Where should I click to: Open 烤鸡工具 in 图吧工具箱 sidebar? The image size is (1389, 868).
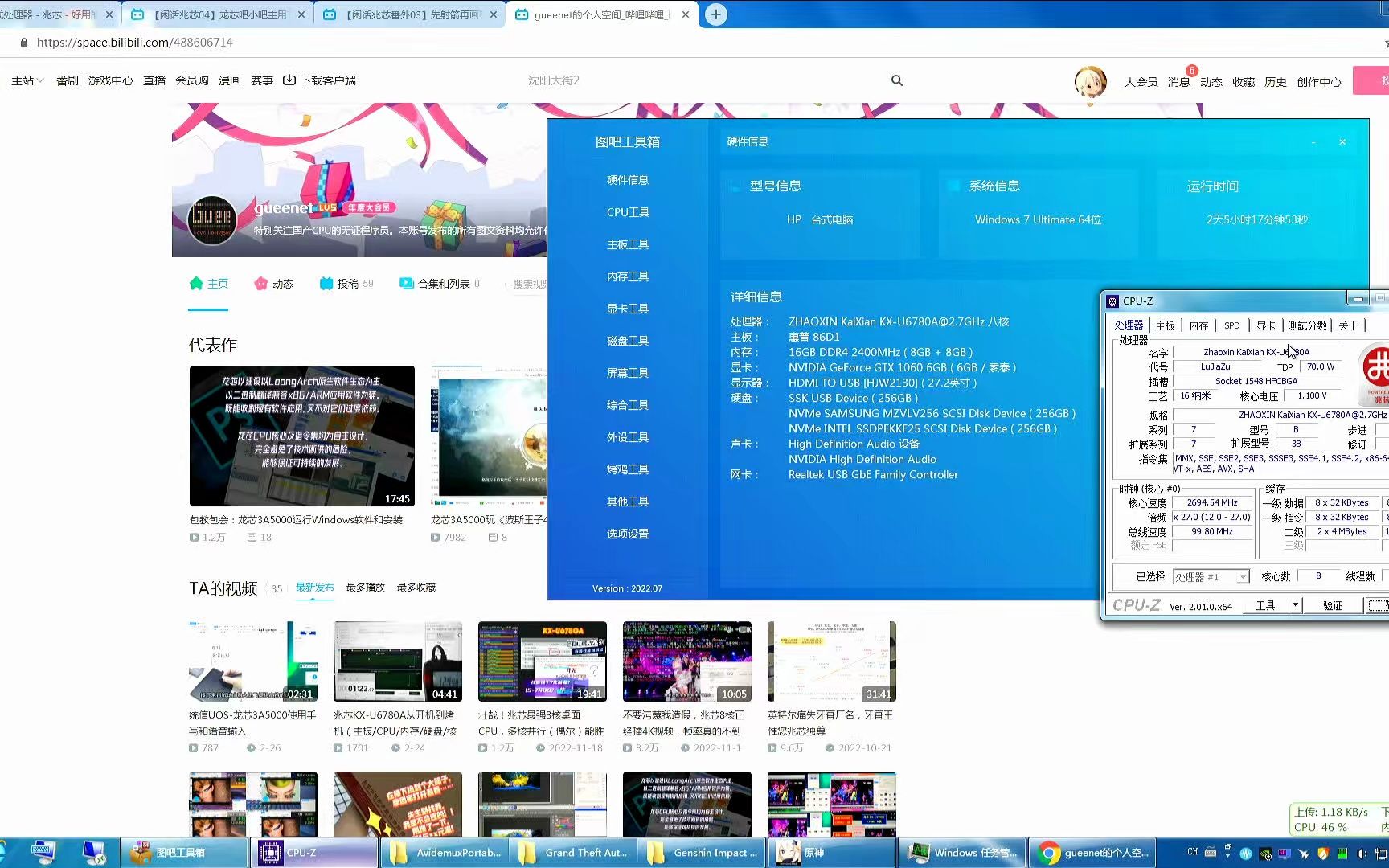coord(628,469)
